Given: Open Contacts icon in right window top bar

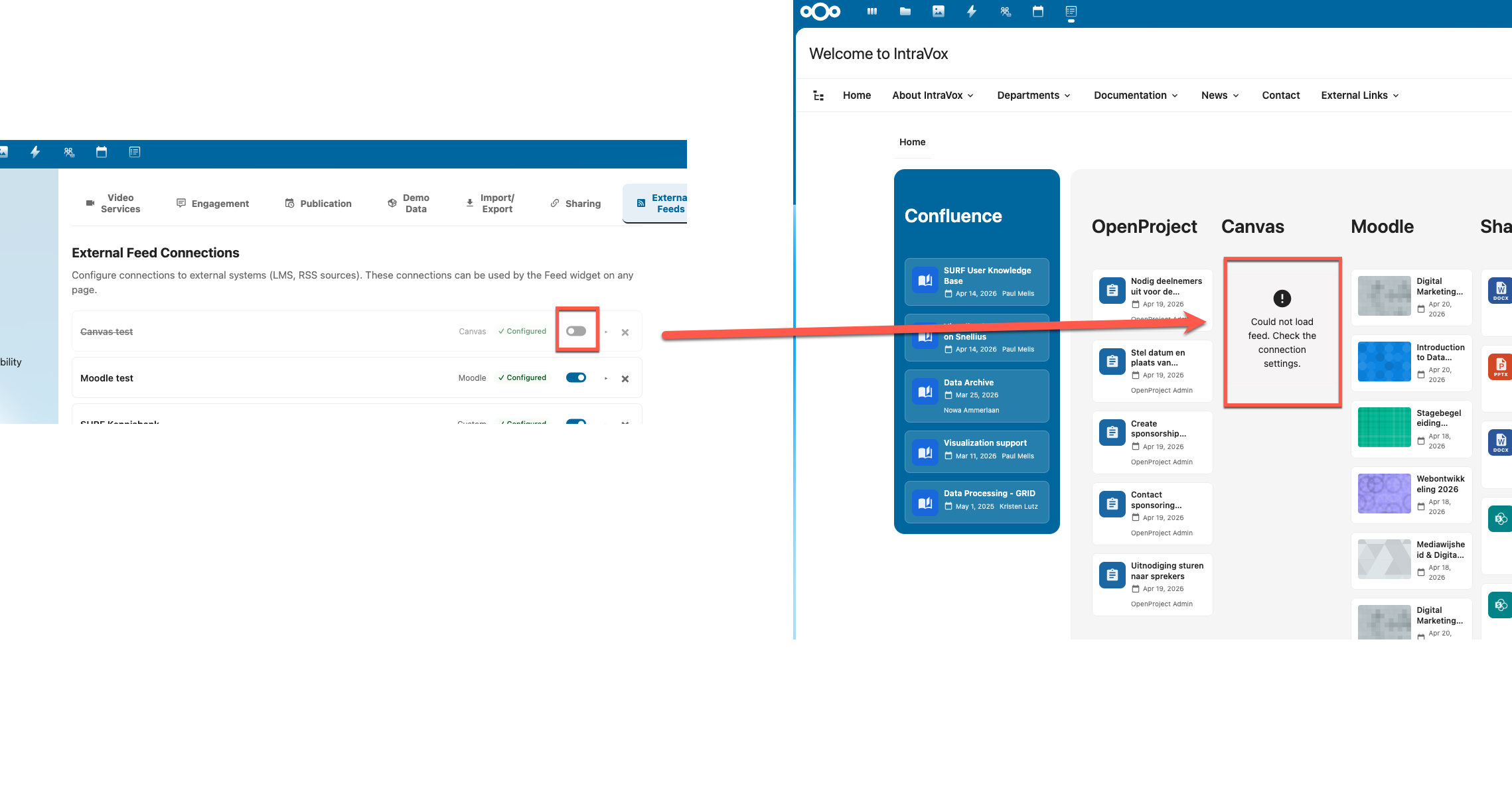Looking at the screenshot, I should click(x=1006, y=11).
